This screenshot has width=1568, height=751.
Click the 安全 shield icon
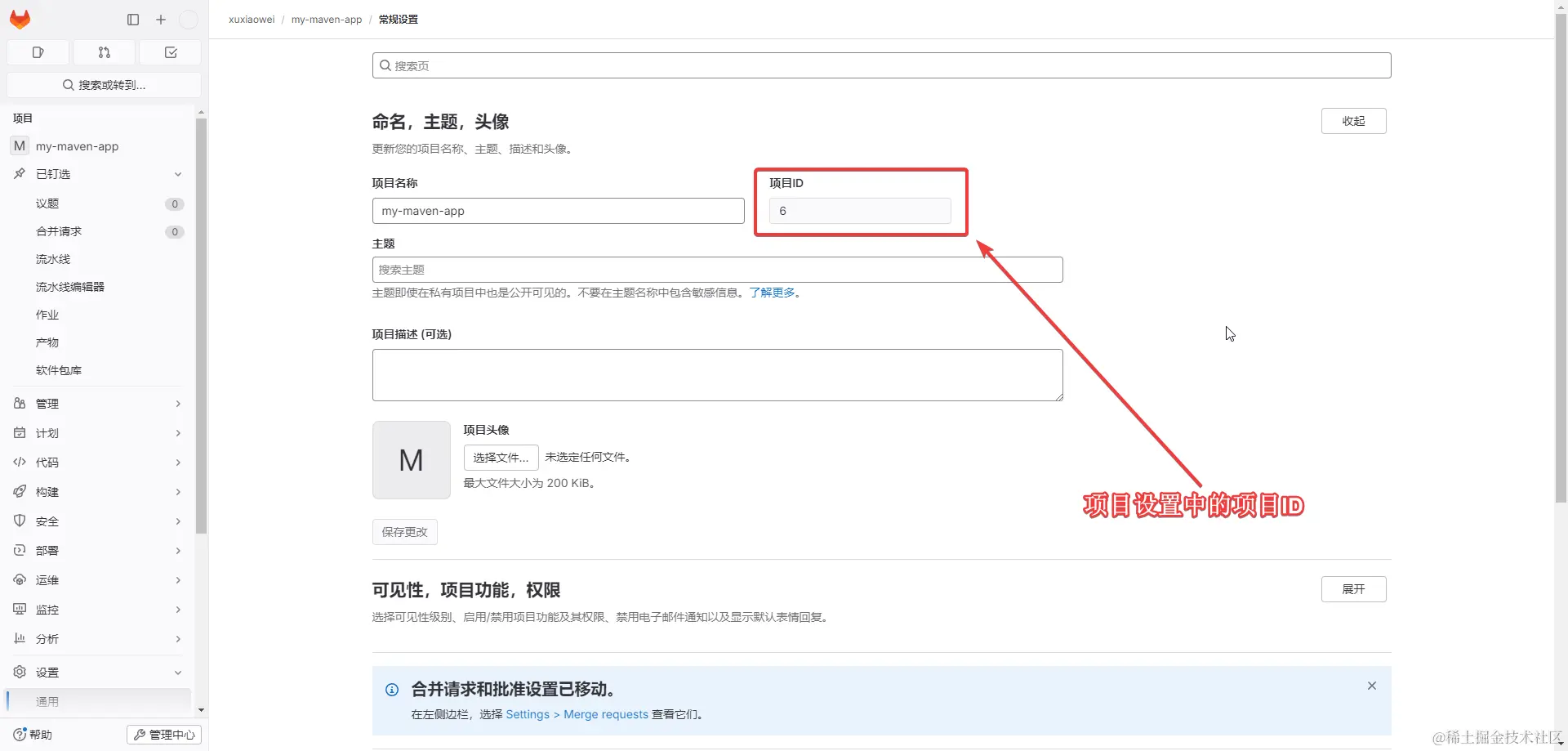click(x=20, y=521)
